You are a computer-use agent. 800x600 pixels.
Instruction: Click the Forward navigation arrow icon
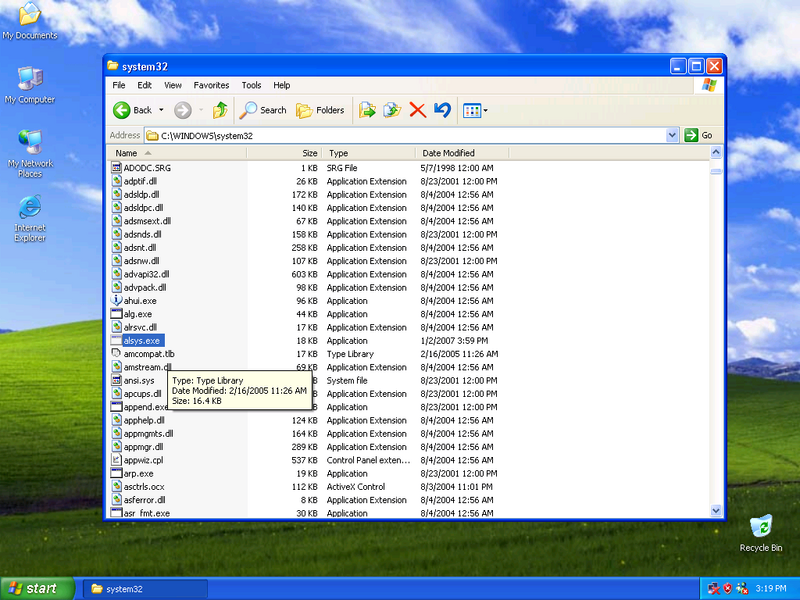click(x=183, y=110)
